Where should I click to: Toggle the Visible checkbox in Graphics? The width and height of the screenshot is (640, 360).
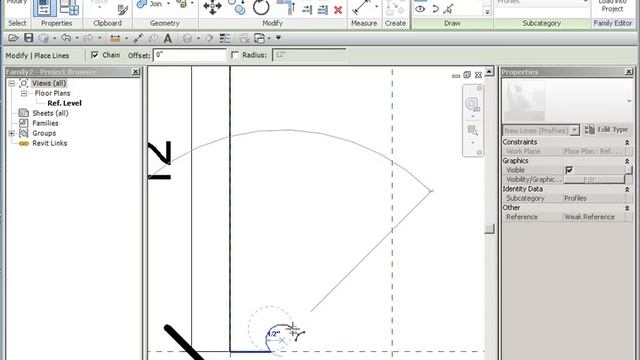click(569, 170)
